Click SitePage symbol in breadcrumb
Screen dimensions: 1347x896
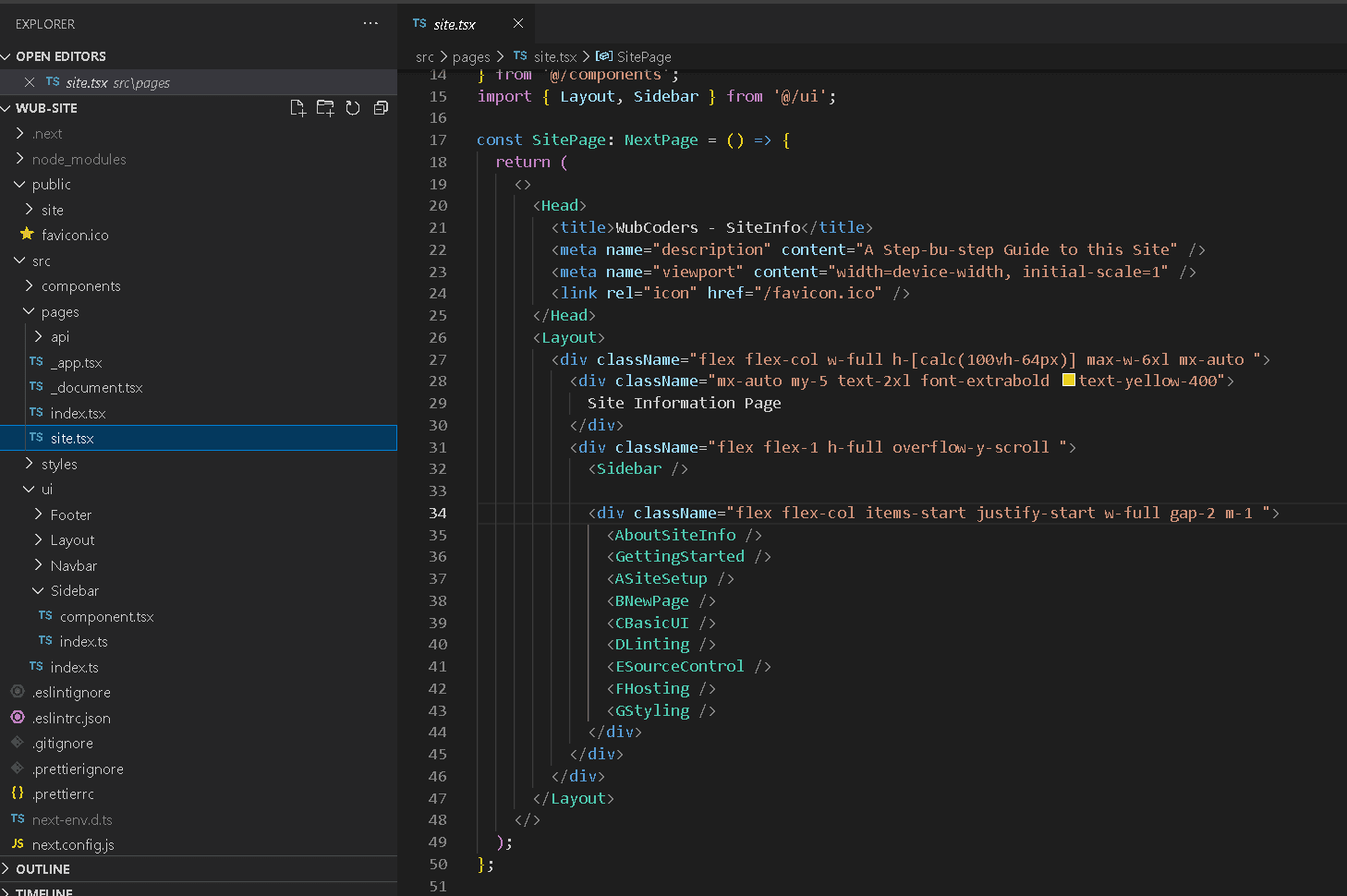[643, 57]
